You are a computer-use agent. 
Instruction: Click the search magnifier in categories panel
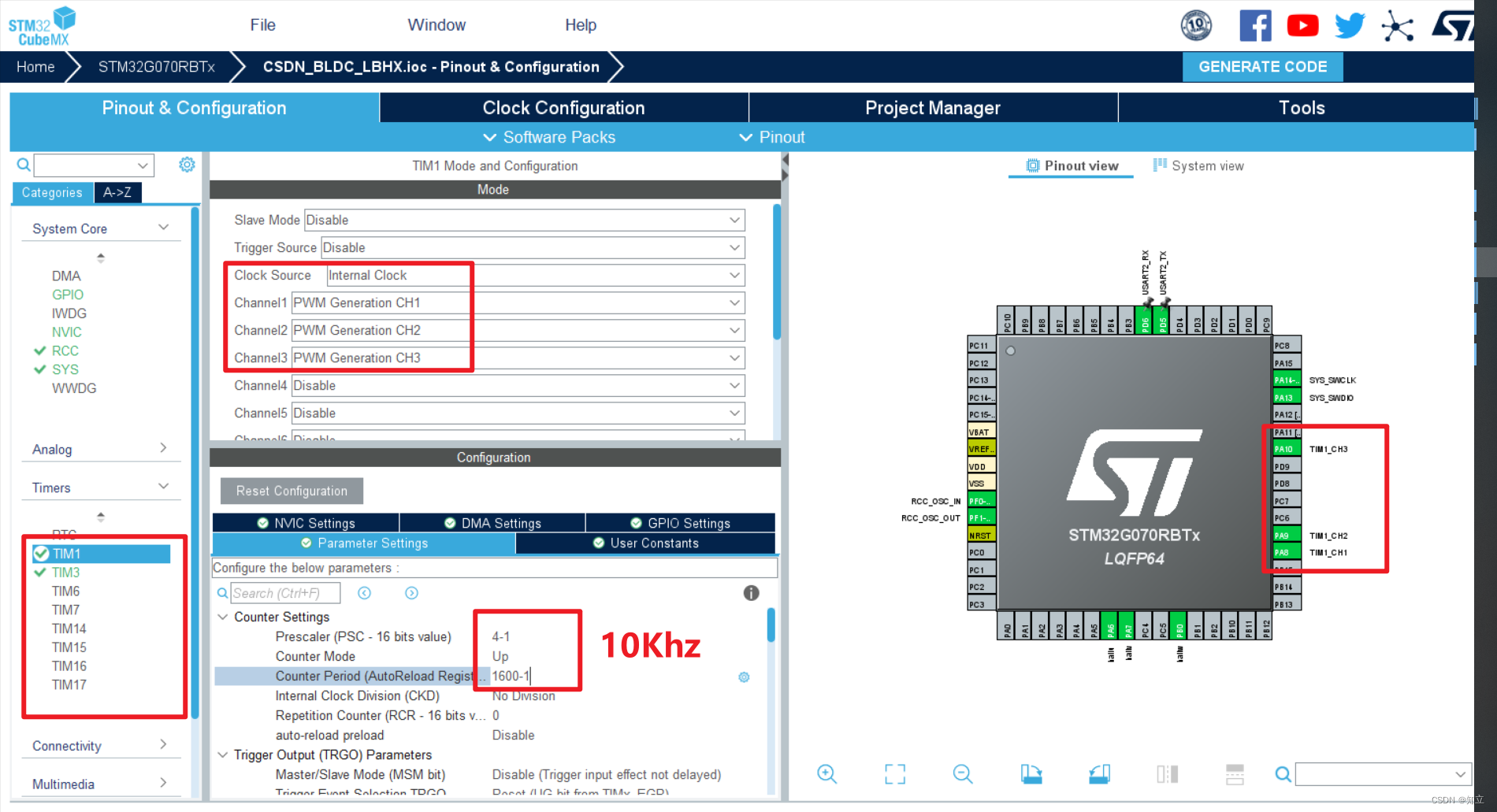pyautogui.click(x=24, y=165)
